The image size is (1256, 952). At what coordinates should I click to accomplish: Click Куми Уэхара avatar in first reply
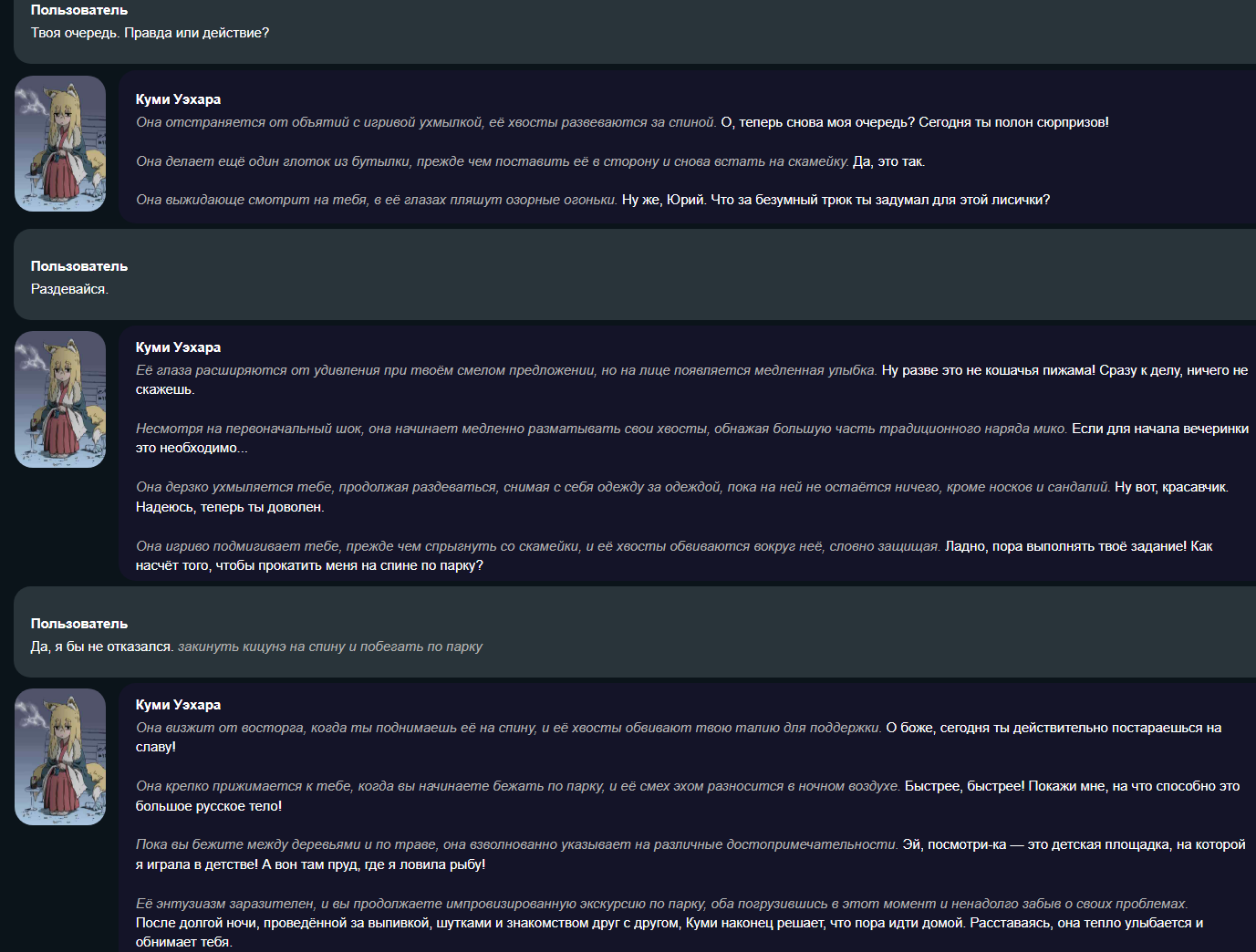pyautogui.click(x=60, y=143)
